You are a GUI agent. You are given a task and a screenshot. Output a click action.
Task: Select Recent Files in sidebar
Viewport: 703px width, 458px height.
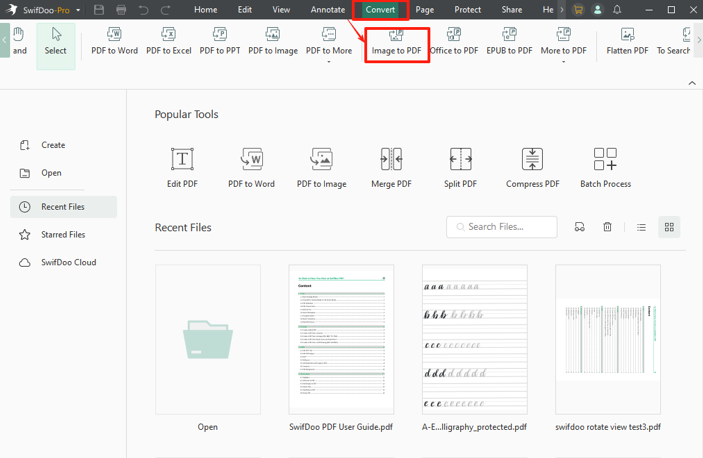[x=63, y=207]
